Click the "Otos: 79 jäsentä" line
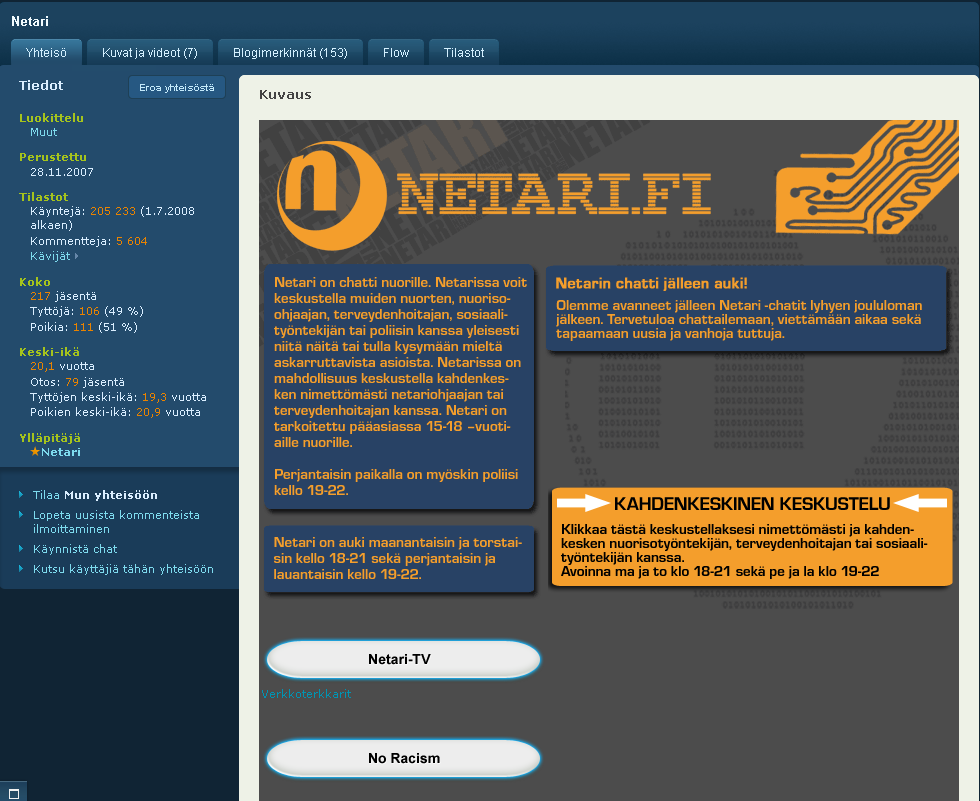This screenshot has width=980, height=801. coord(78,382)
